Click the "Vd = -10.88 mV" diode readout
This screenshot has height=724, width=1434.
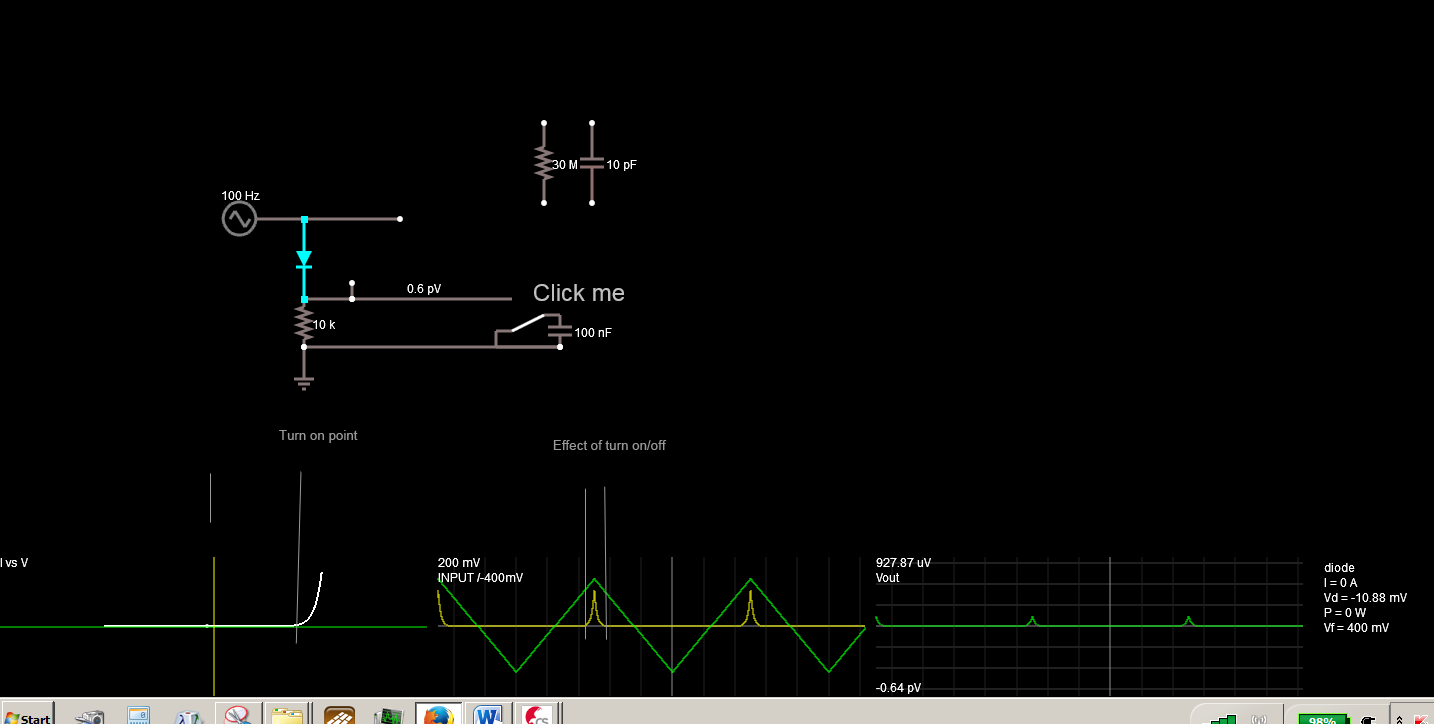point(1365,598)
